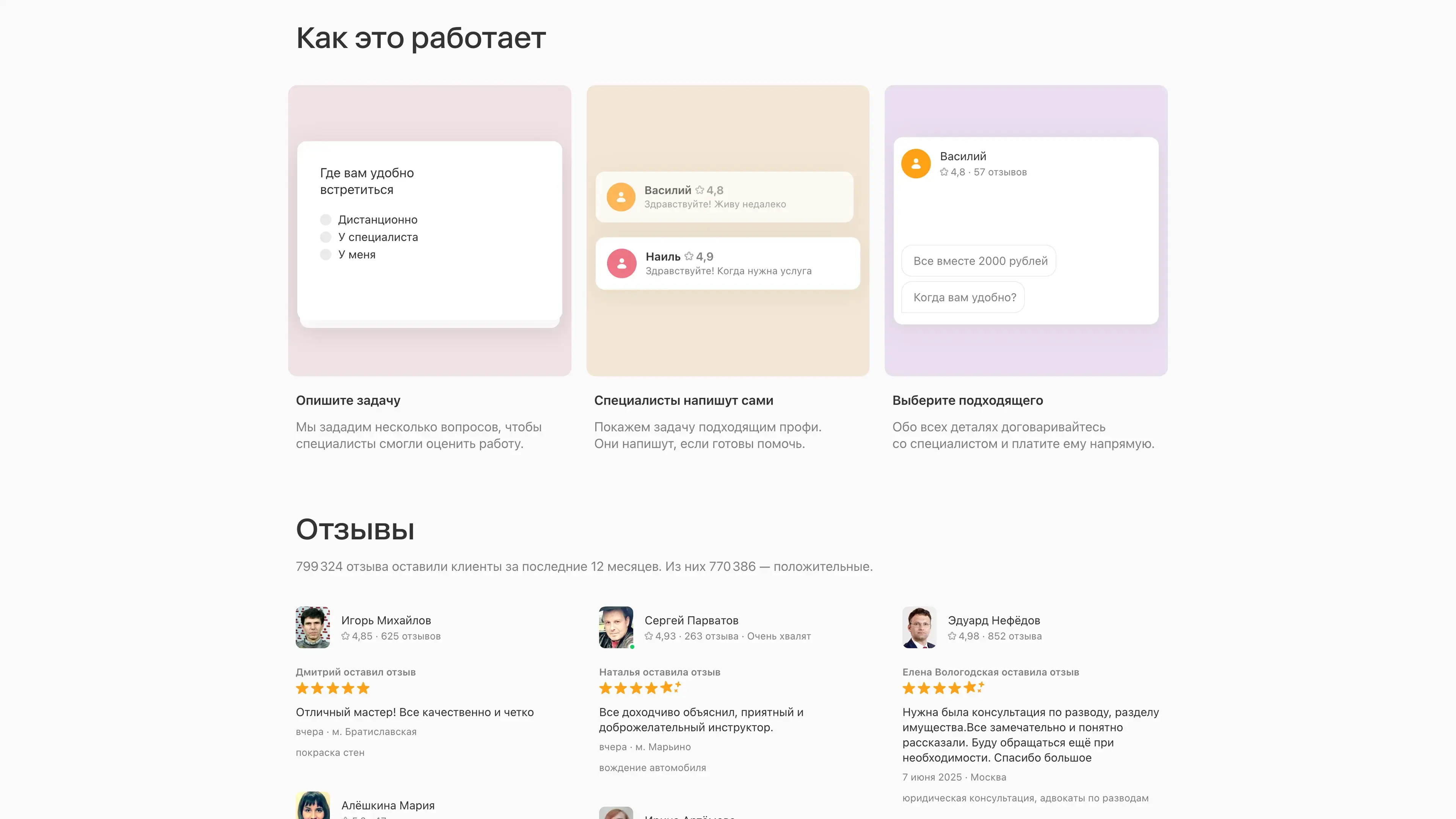The image size is (1456, 819).
Task: Click star icon beside Сергей Парватов's 4,93 rating
Action: point(648,637)
